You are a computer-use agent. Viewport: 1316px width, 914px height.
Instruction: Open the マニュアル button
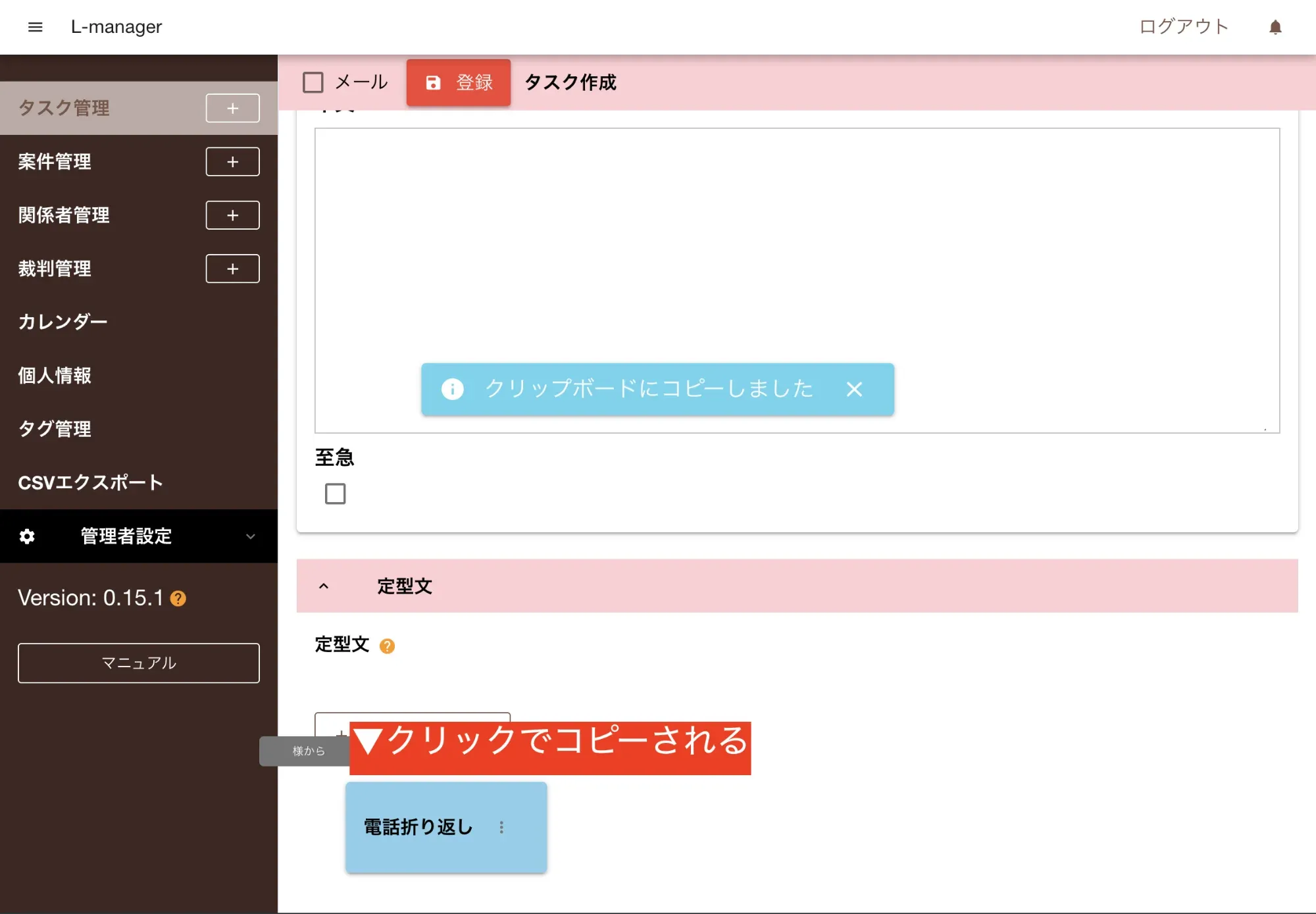[x=139, y=663]
